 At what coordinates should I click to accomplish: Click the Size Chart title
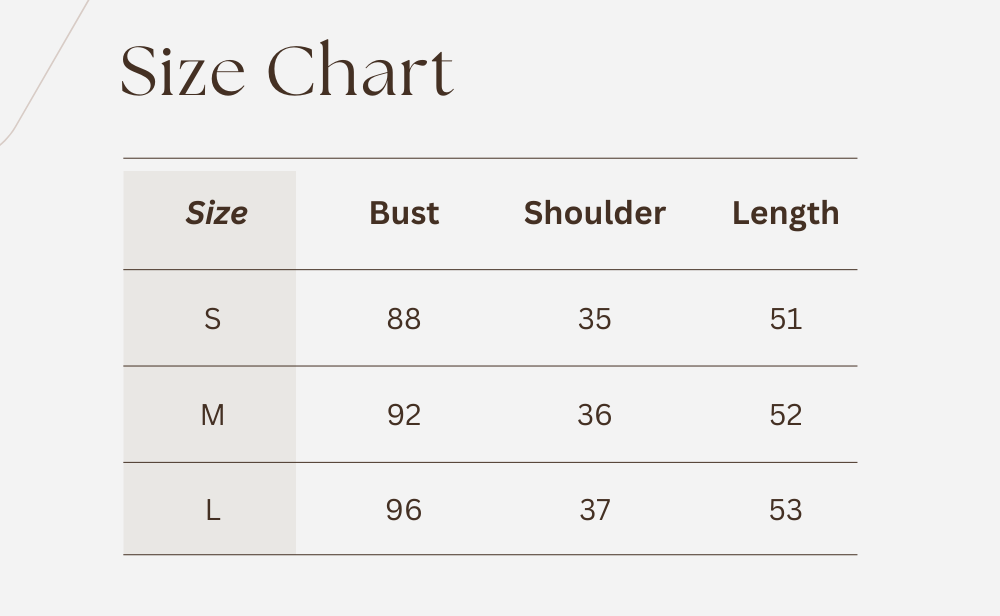(287, 72)
